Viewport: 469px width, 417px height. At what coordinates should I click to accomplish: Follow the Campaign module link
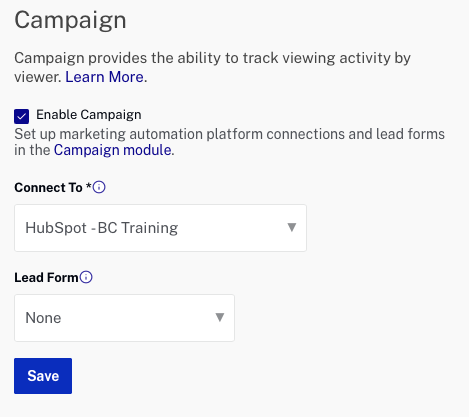tap(113, 150)
